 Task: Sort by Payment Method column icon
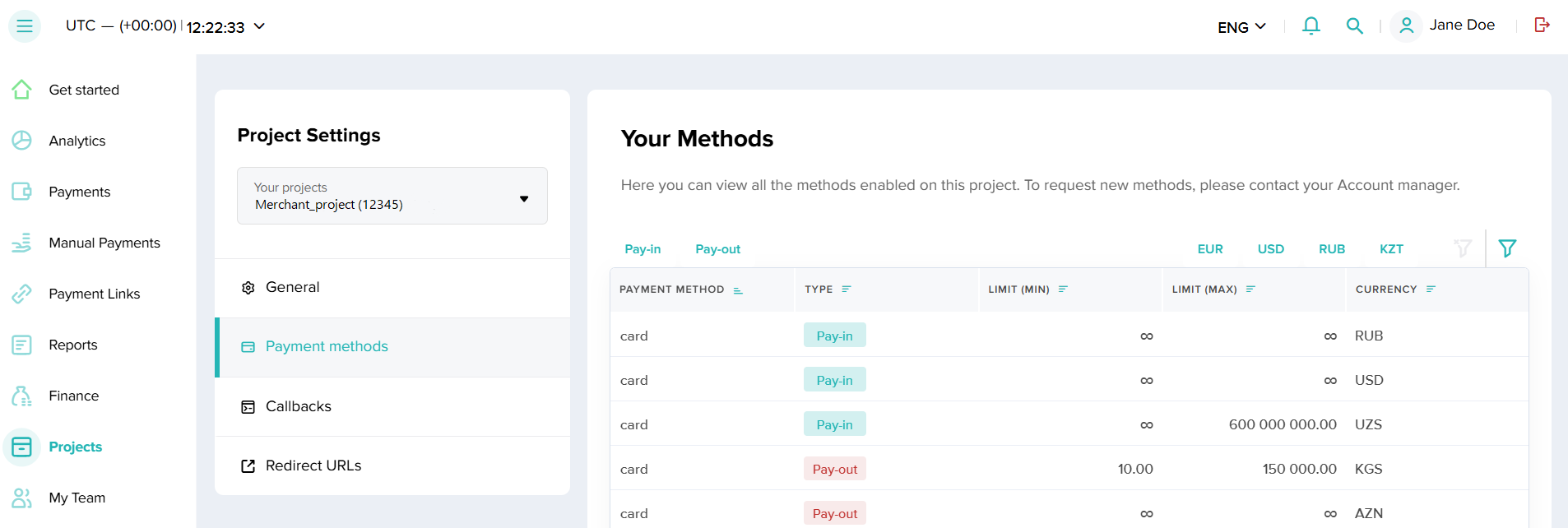coord(738,290)
